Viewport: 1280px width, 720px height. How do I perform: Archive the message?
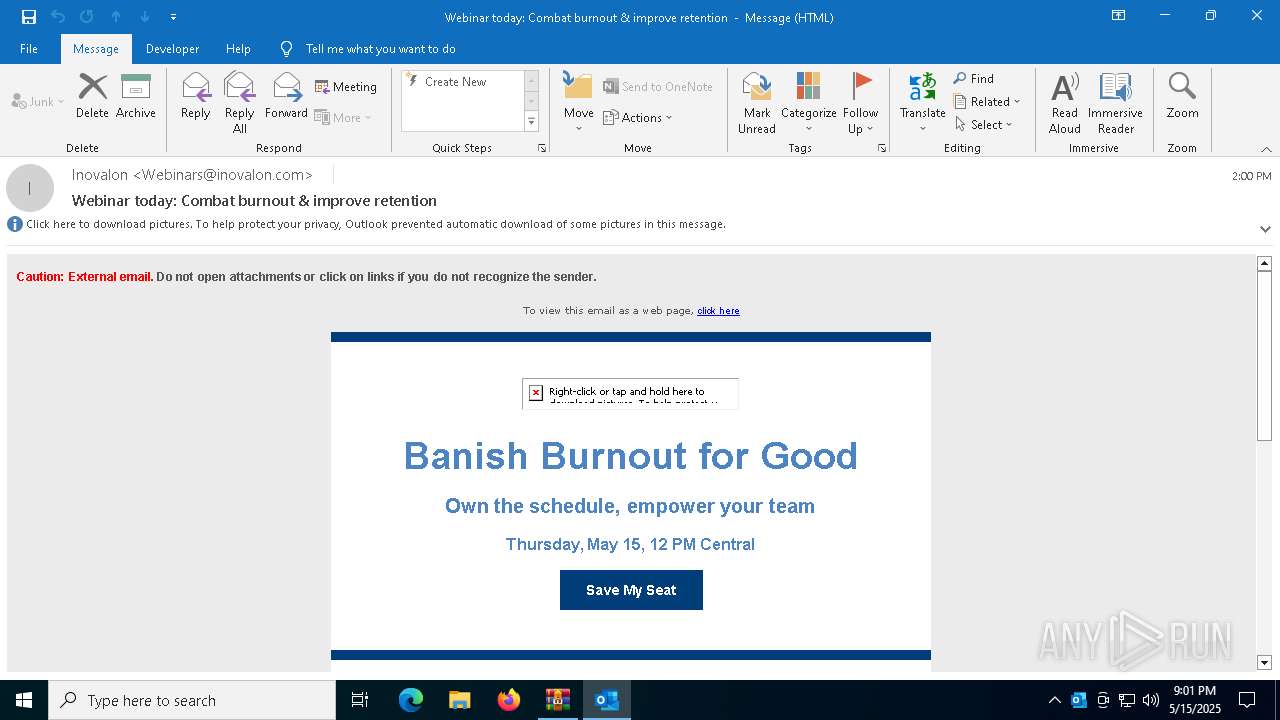coord(136,96)
